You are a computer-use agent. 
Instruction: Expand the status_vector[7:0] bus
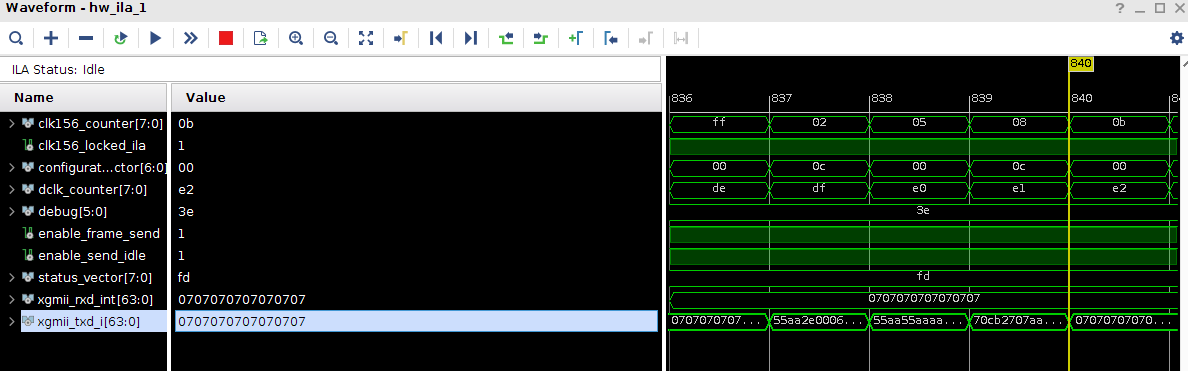[11, 277]
